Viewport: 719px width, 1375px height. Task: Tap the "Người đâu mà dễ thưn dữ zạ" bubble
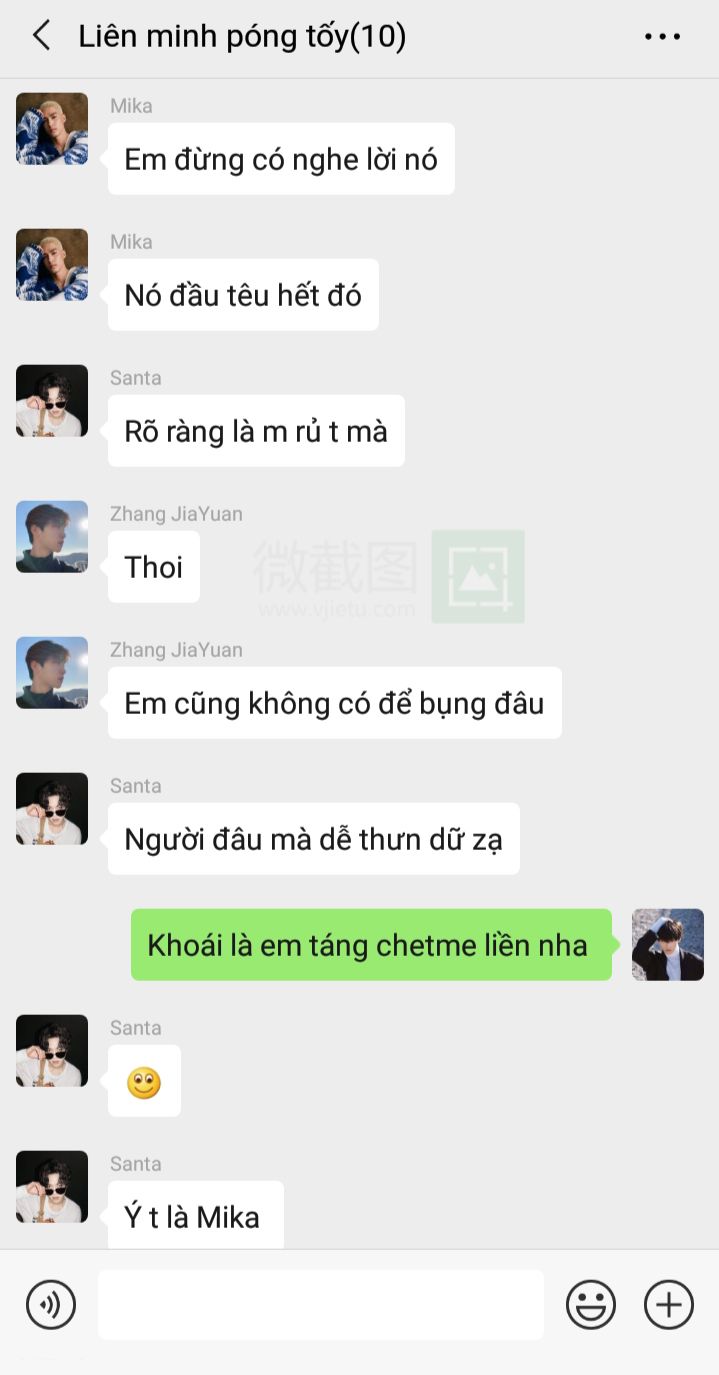coord(313,839)
